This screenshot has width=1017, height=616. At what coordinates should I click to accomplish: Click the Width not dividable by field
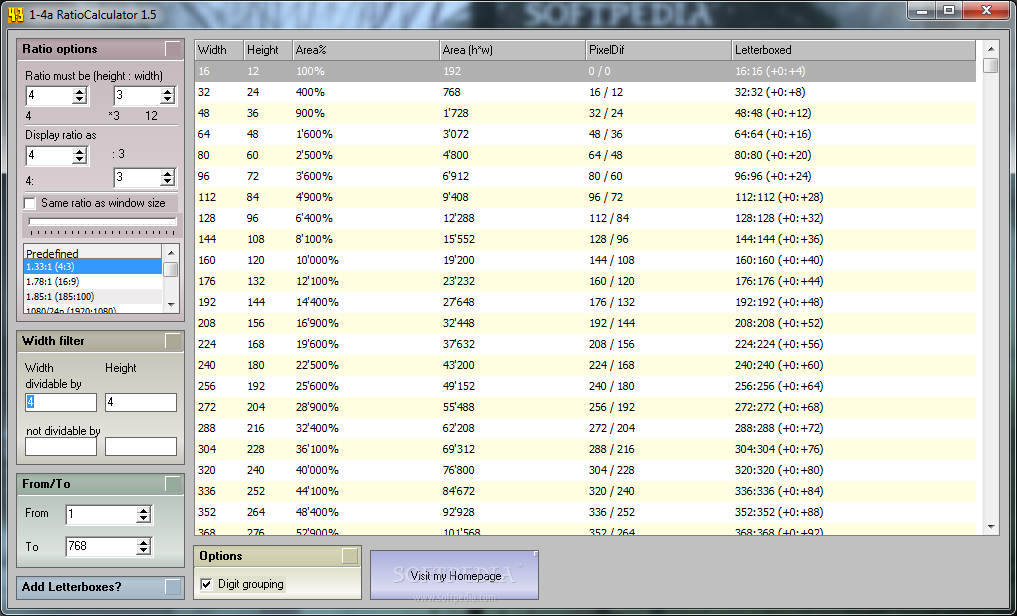(61, 446)
